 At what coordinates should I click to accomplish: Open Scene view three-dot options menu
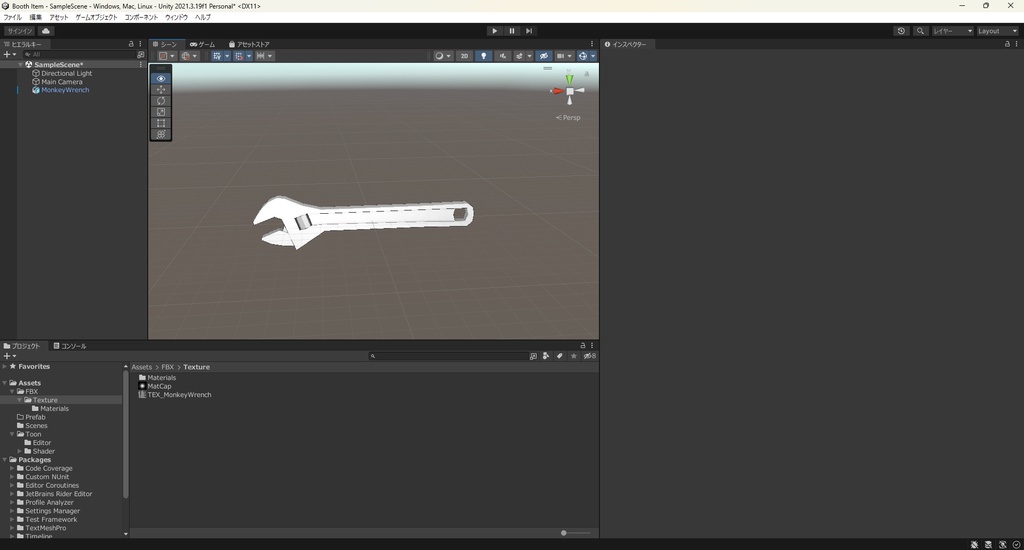point(592,44)
